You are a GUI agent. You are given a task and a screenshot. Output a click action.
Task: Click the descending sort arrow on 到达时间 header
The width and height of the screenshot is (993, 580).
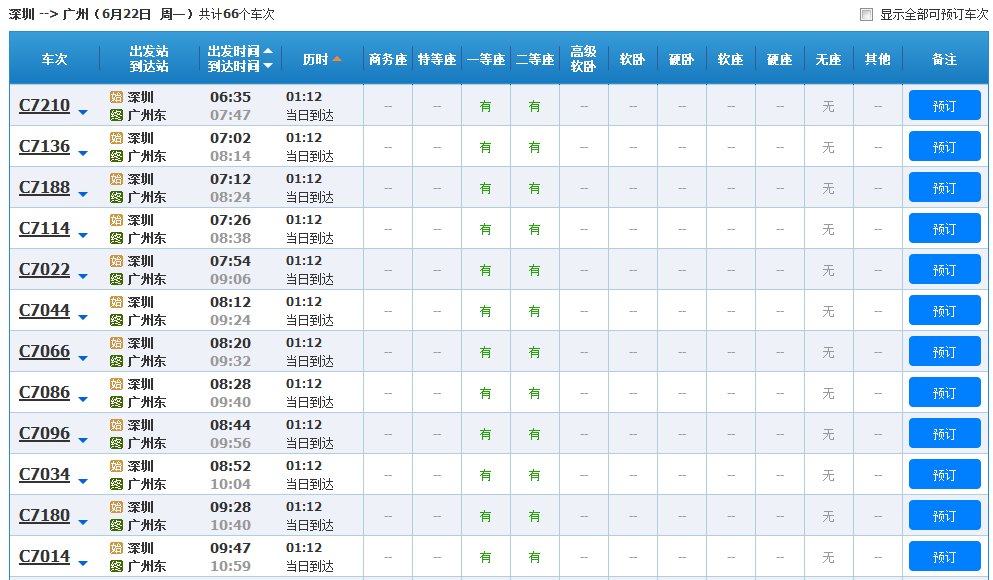pos(268,67)
